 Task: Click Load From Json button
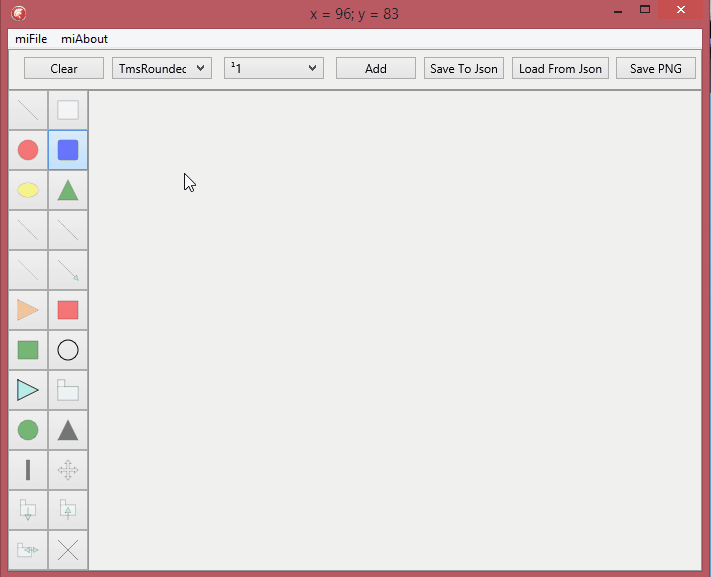pyautogui.click(x=560, y=68)
